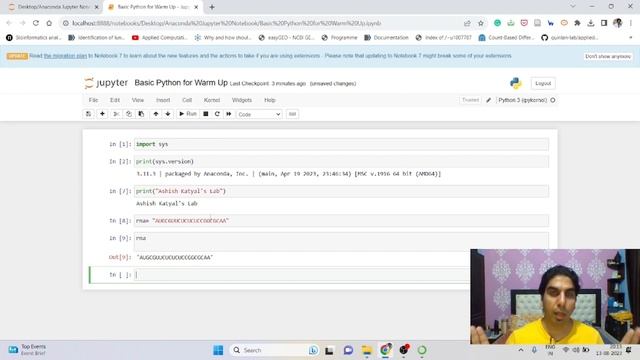This screenshot has width=640, height=360.
Task: Open the File menu
Action: pyautogui.click(x=93, y=100)
